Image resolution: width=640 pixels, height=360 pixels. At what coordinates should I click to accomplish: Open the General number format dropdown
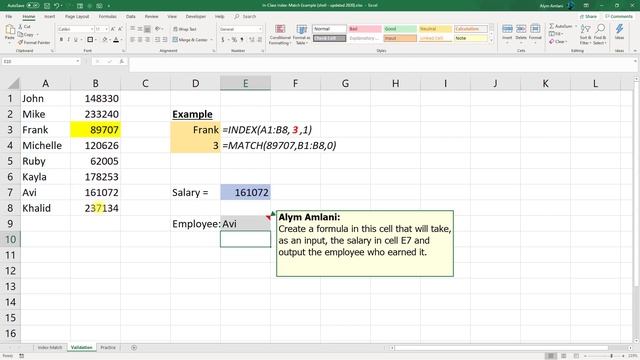click(x=260, y=29)
